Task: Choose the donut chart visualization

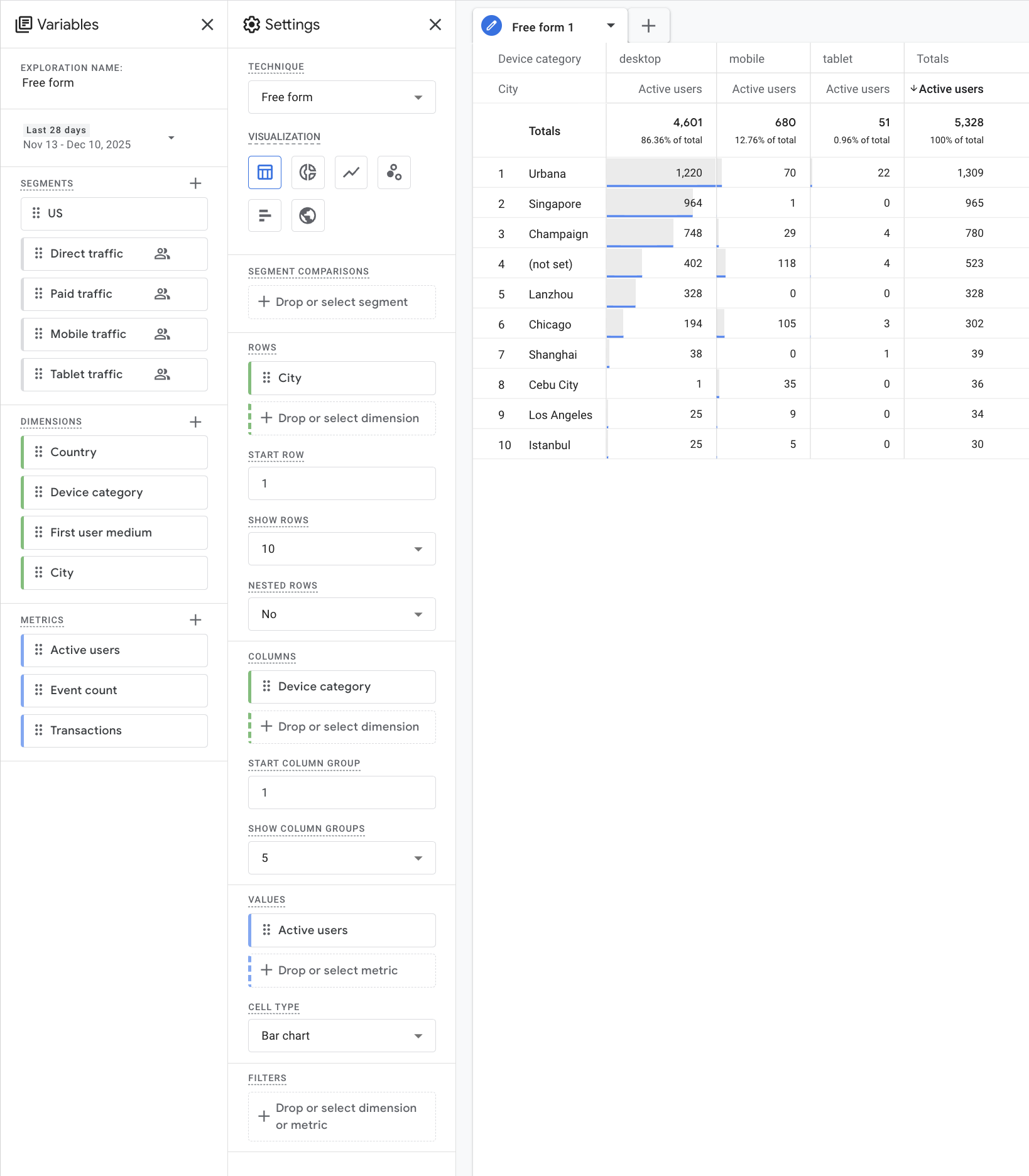Action: click(x=308, y=172)
